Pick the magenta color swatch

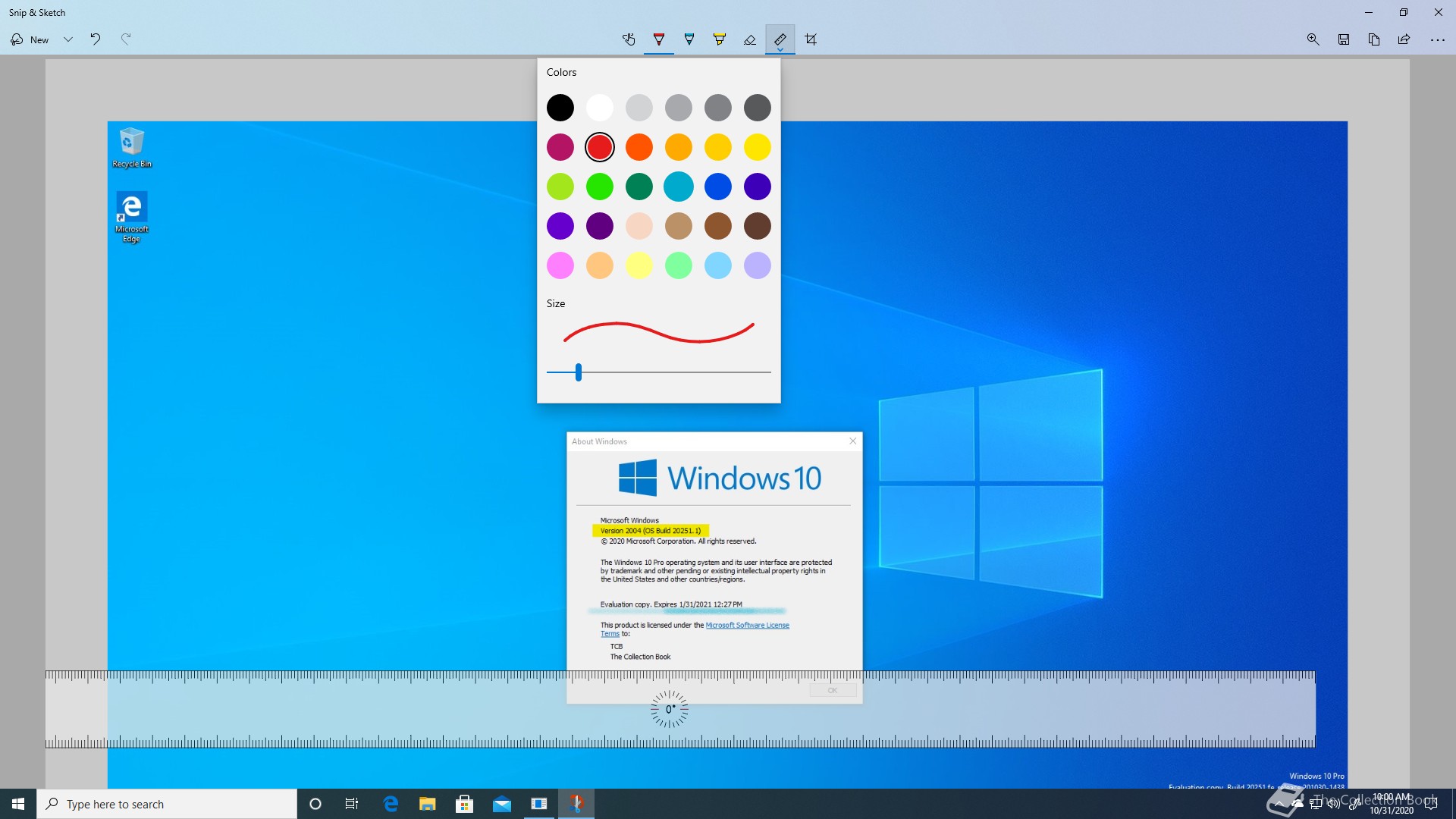(560, 147)
